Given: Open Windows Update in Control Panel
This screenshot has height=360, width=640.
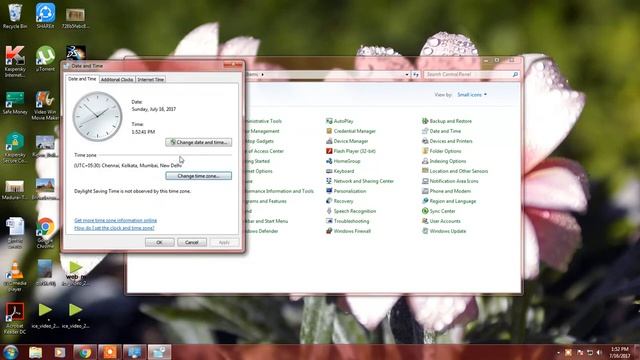Looking at the screenshot, I should pyautogui.click(x=444, y=231).
